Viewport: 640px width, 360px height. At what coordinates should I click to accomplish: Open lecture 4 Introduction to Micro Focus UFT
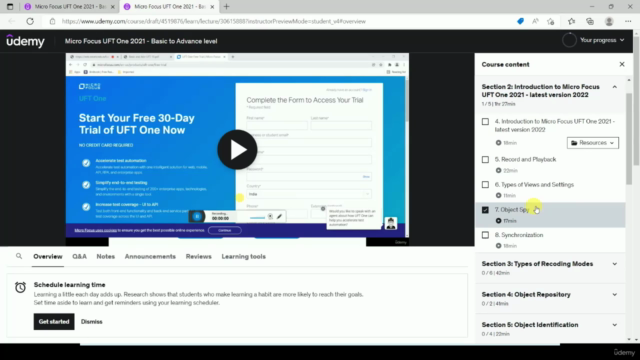tap(555, 125)
